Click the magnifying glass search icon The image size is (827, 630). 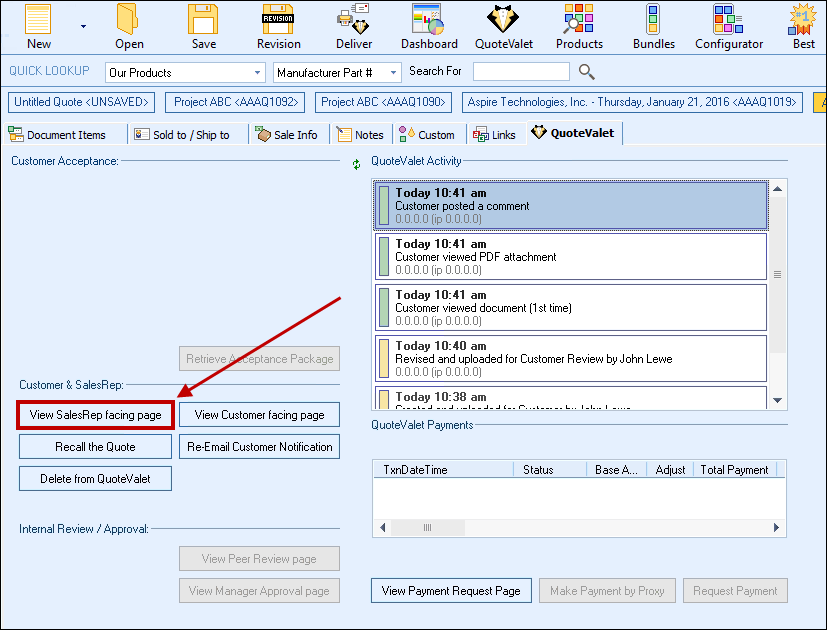tap(587, 72)
